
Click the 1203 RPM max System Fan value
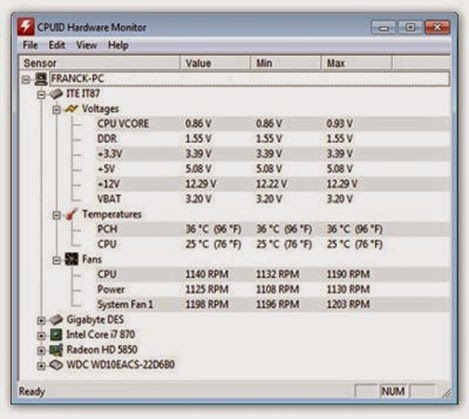[x=348, y=304]
